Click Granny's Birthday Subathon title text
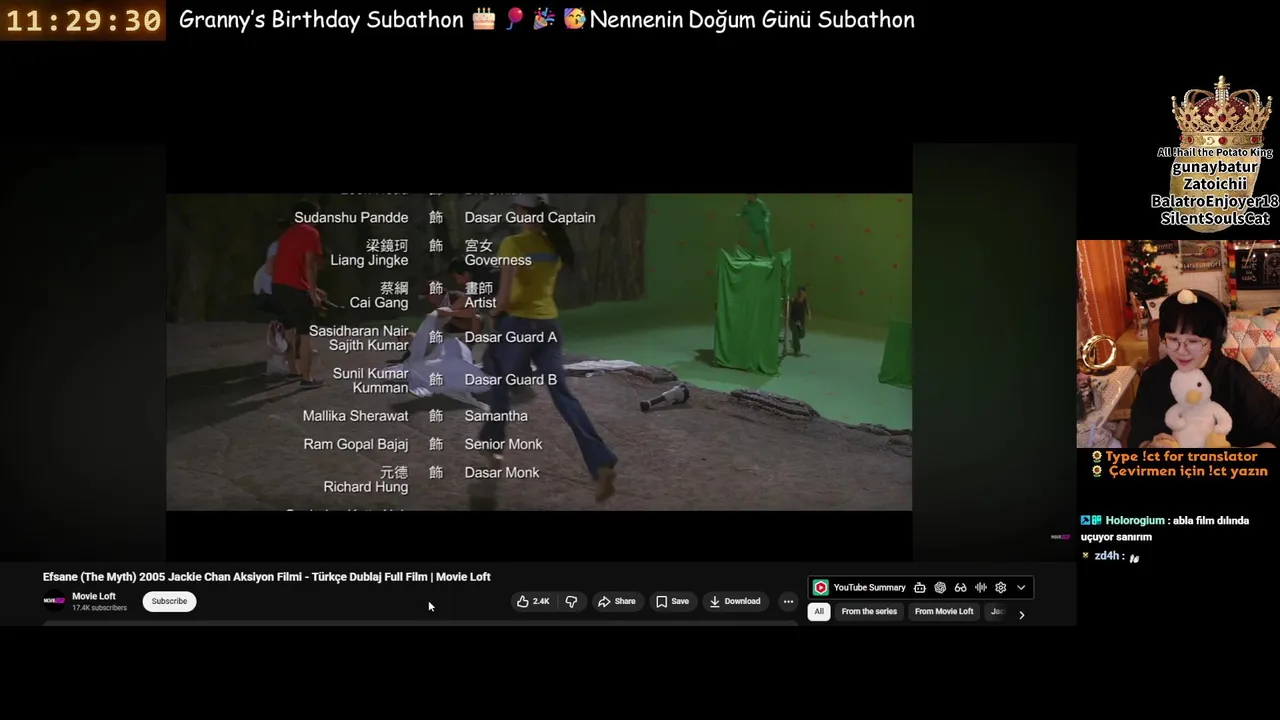The image size is (1280, 720). pos(321,20)
